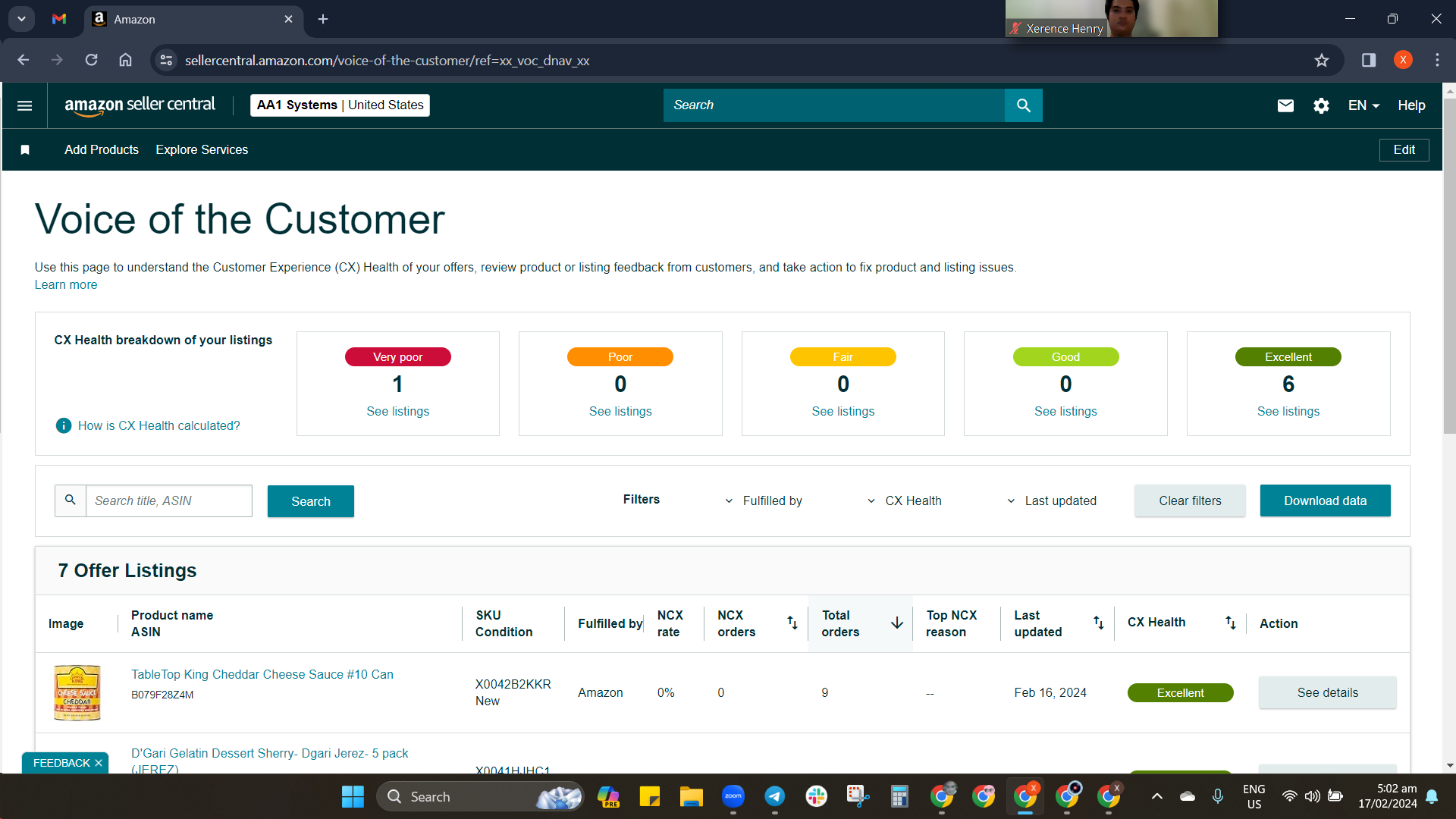Screen dimensions: 1456x819
Task: Open File Explorer from the taskbar
Action: pyautogui.click(x=691, y=796)
